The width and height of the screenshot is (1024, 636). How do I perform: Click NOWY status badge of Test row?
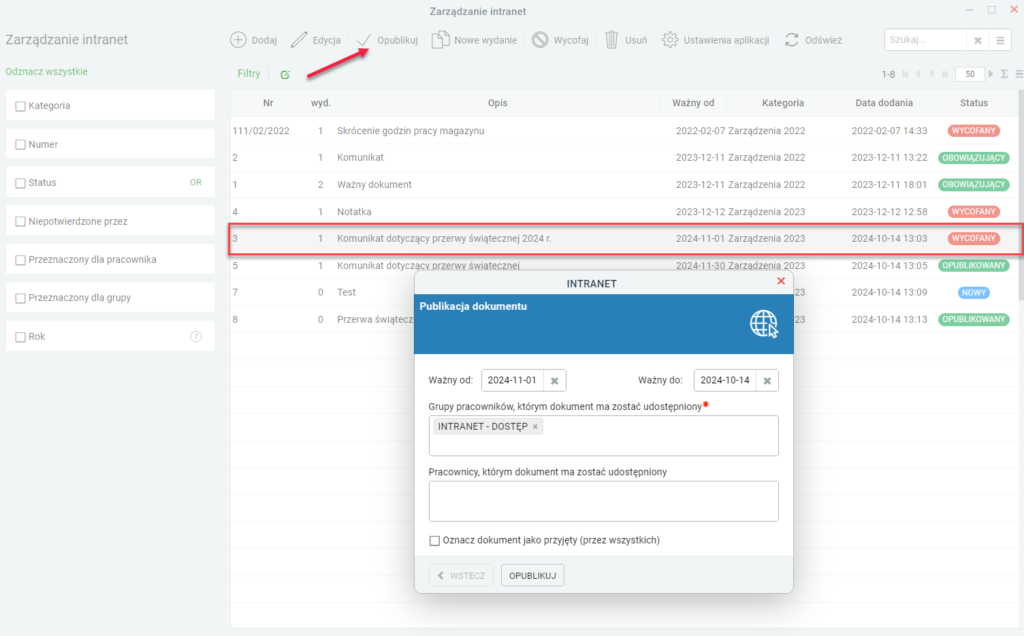tap(973, 293)
